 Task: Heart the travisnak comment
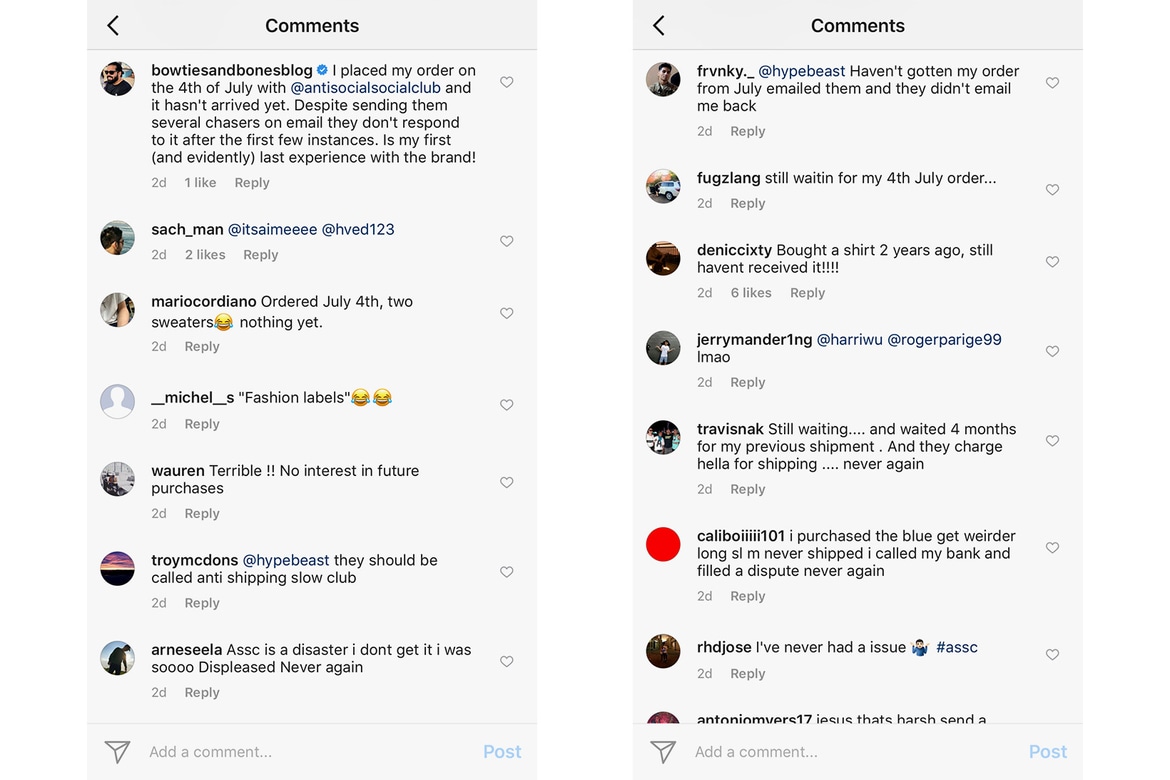tap(1052, 441)
